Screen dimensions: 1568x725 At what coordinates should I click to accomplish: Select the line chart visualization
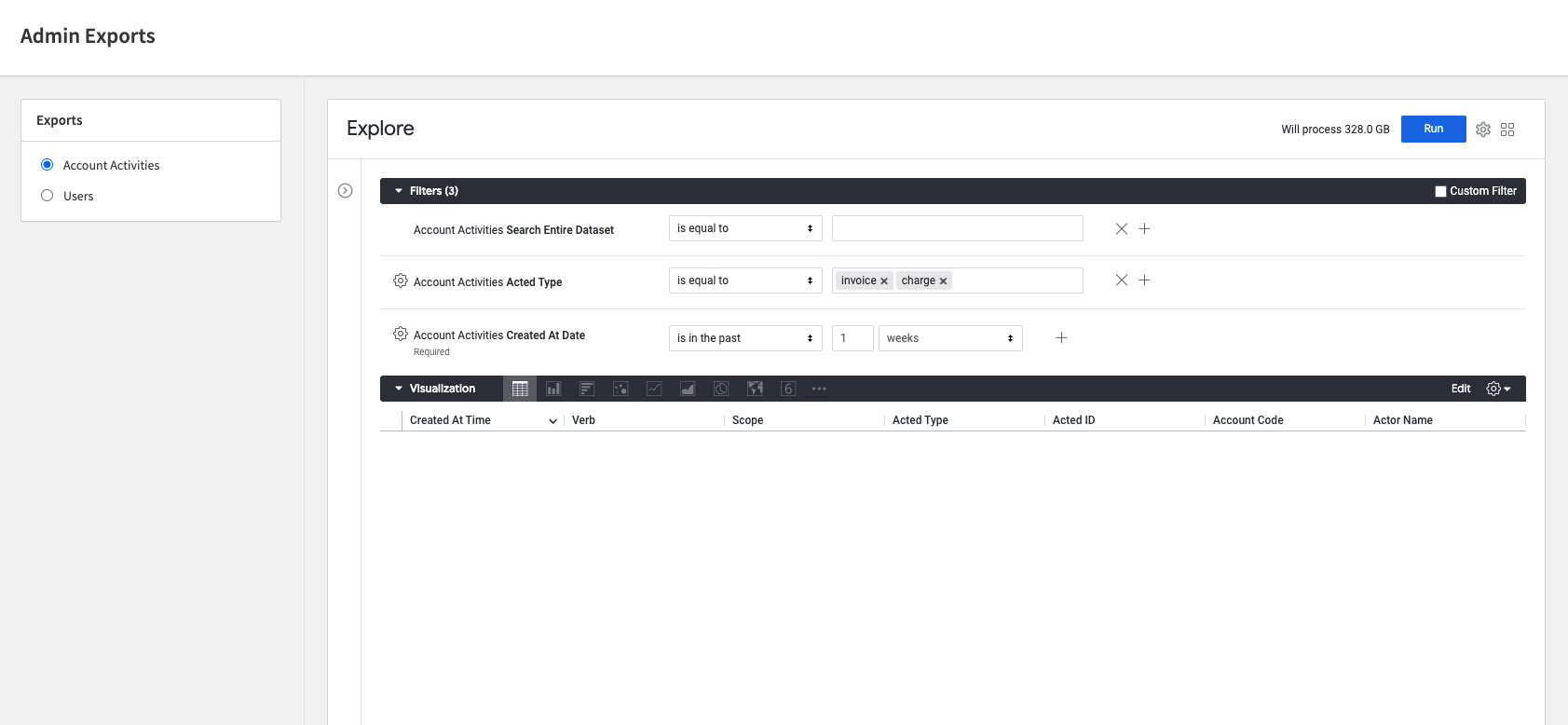click(654, 389)
